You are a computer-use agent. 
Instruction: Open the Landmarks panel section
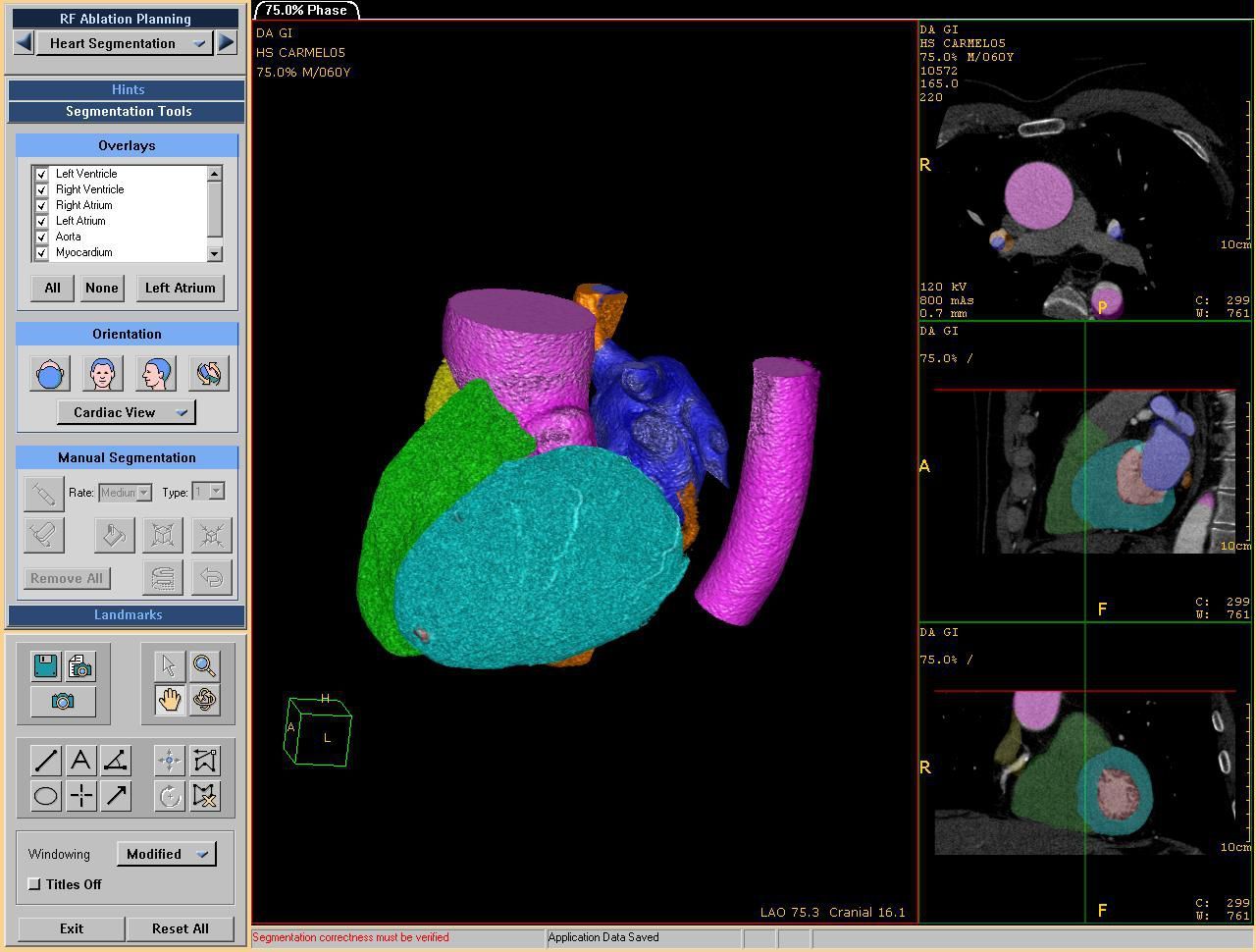(127, 614)
